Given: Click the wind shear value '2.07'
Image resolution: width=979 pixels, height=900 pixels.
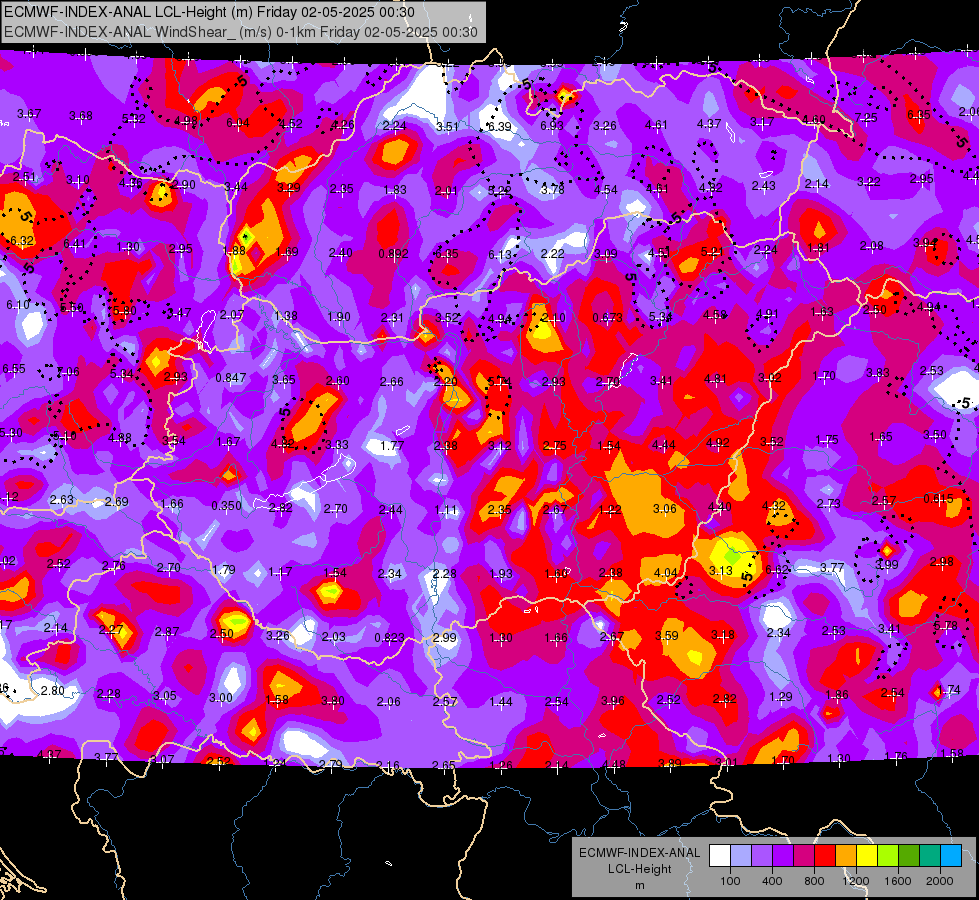Looking at the screenshot, I should coord(232,314).
